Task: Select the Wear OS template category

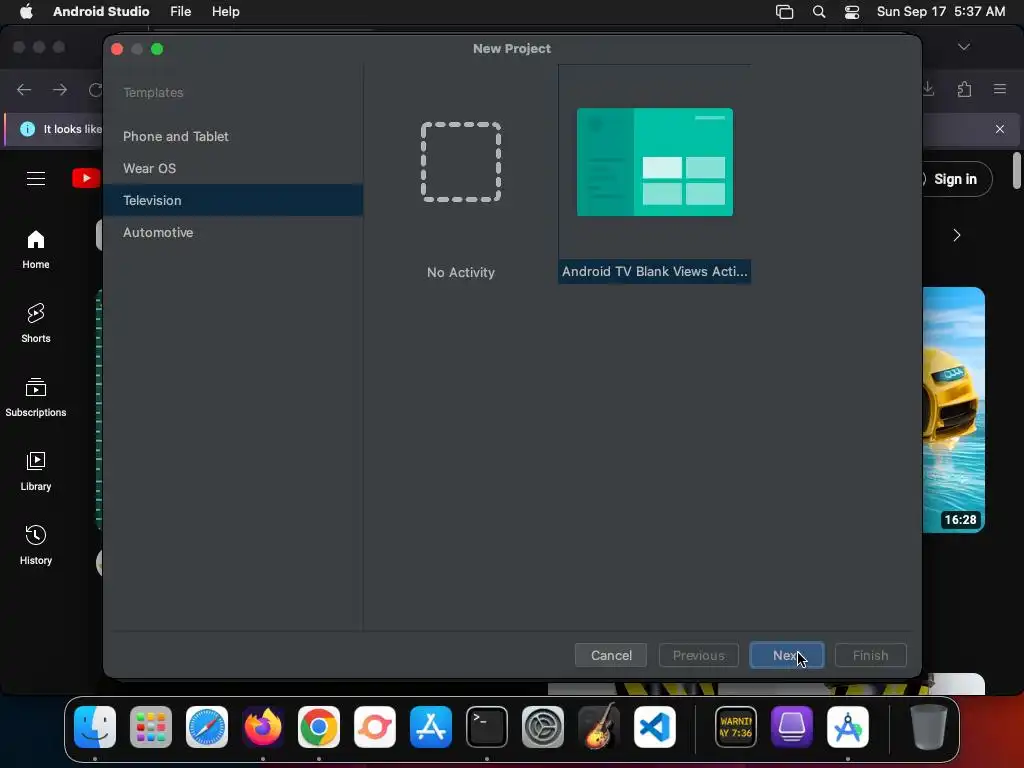Action: [233, 168]
